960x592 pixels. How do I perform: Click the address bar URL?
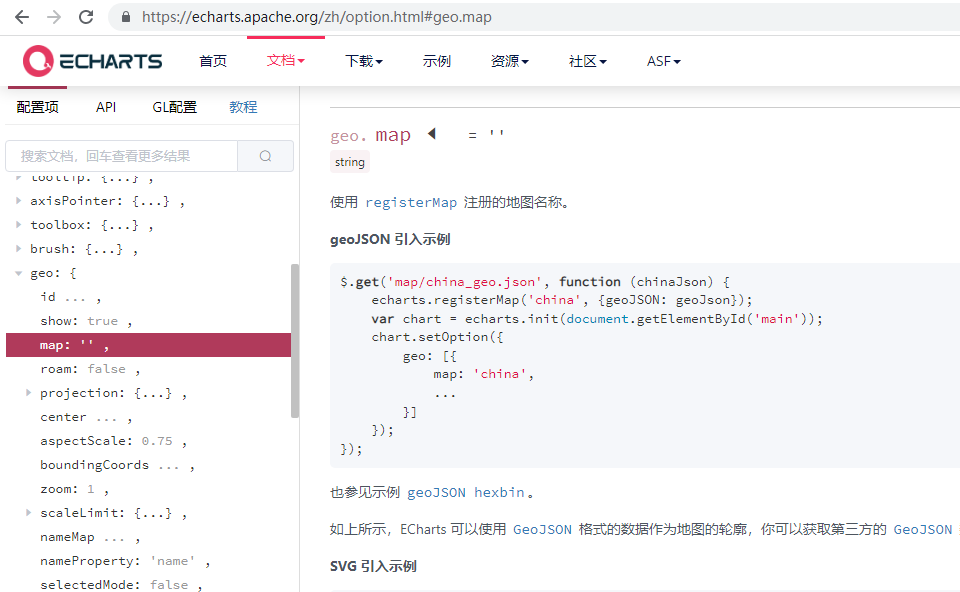[x=317, y=17]
